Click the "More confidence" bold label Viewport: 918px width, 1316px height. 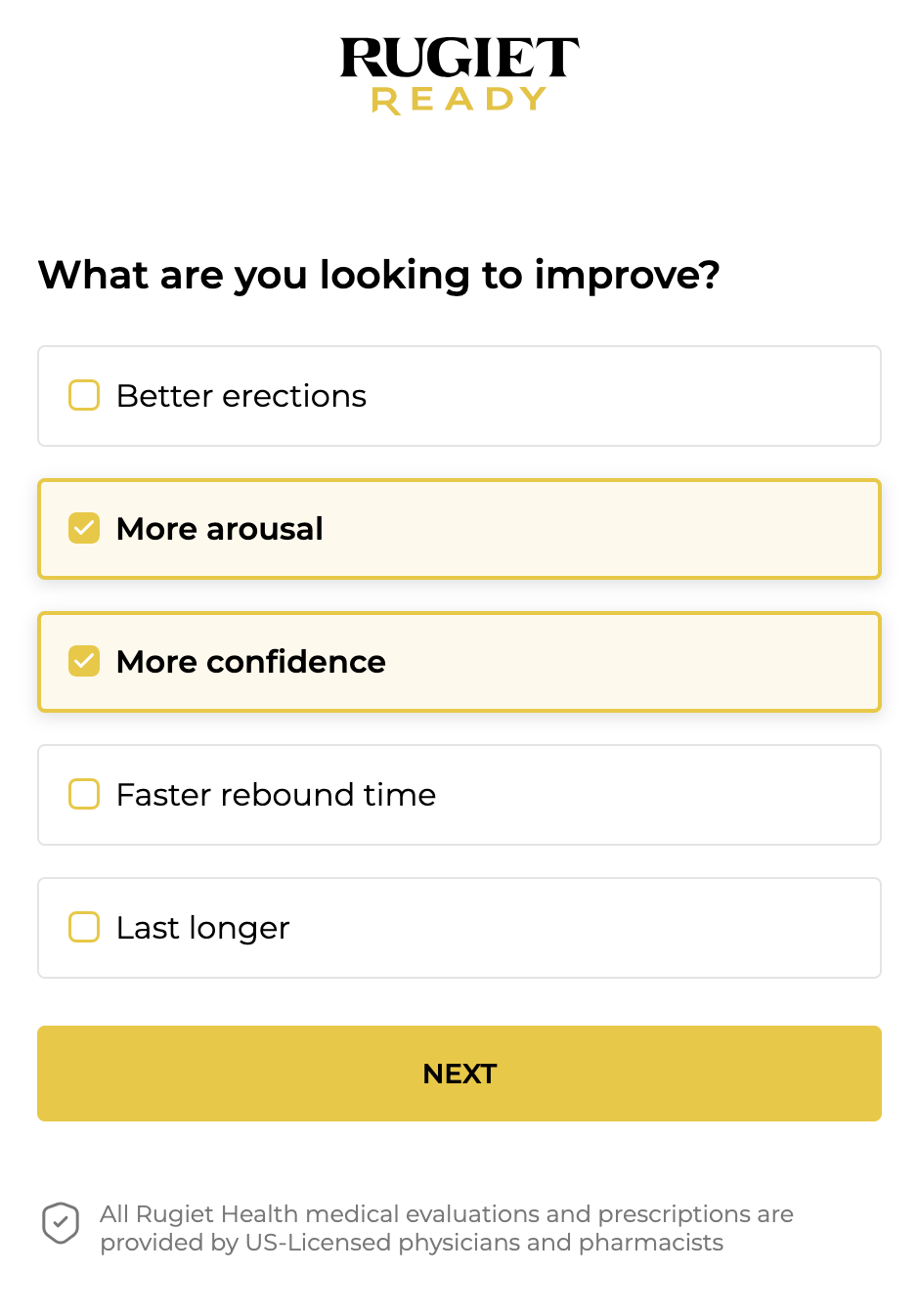(251, 662)
